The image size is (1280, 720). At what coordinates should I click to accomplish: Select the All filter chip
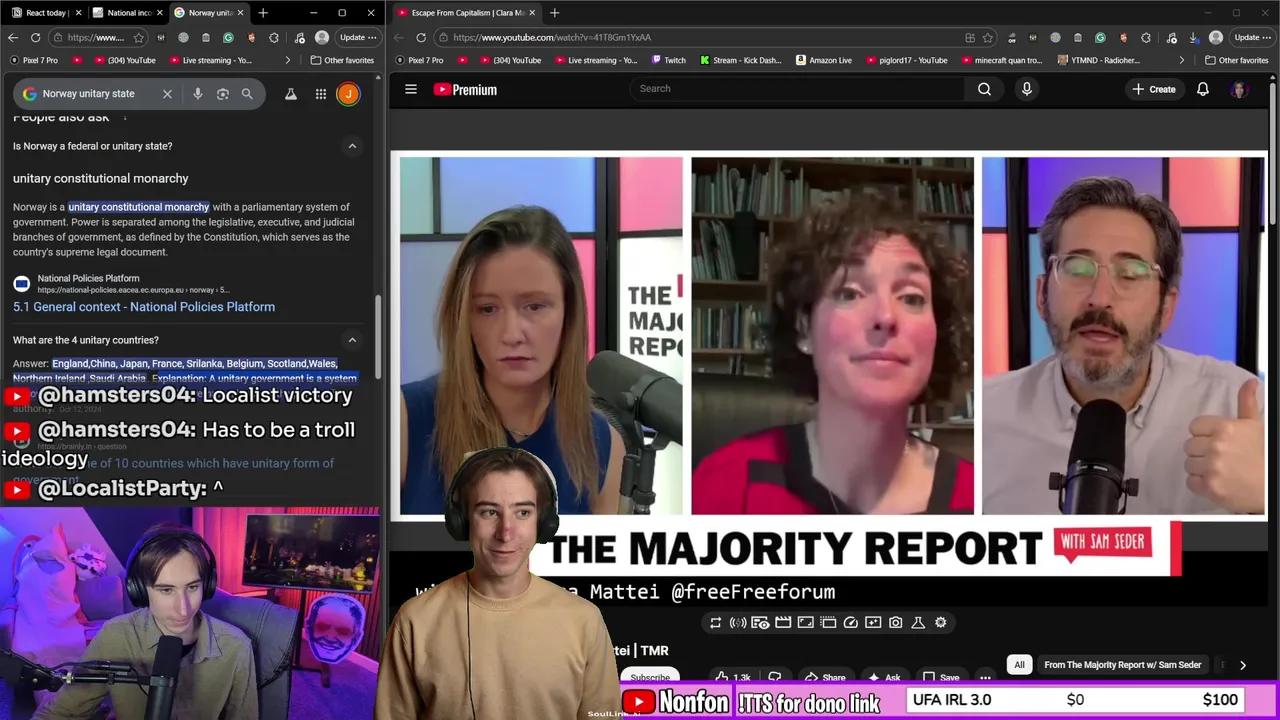pos(1019,665)
